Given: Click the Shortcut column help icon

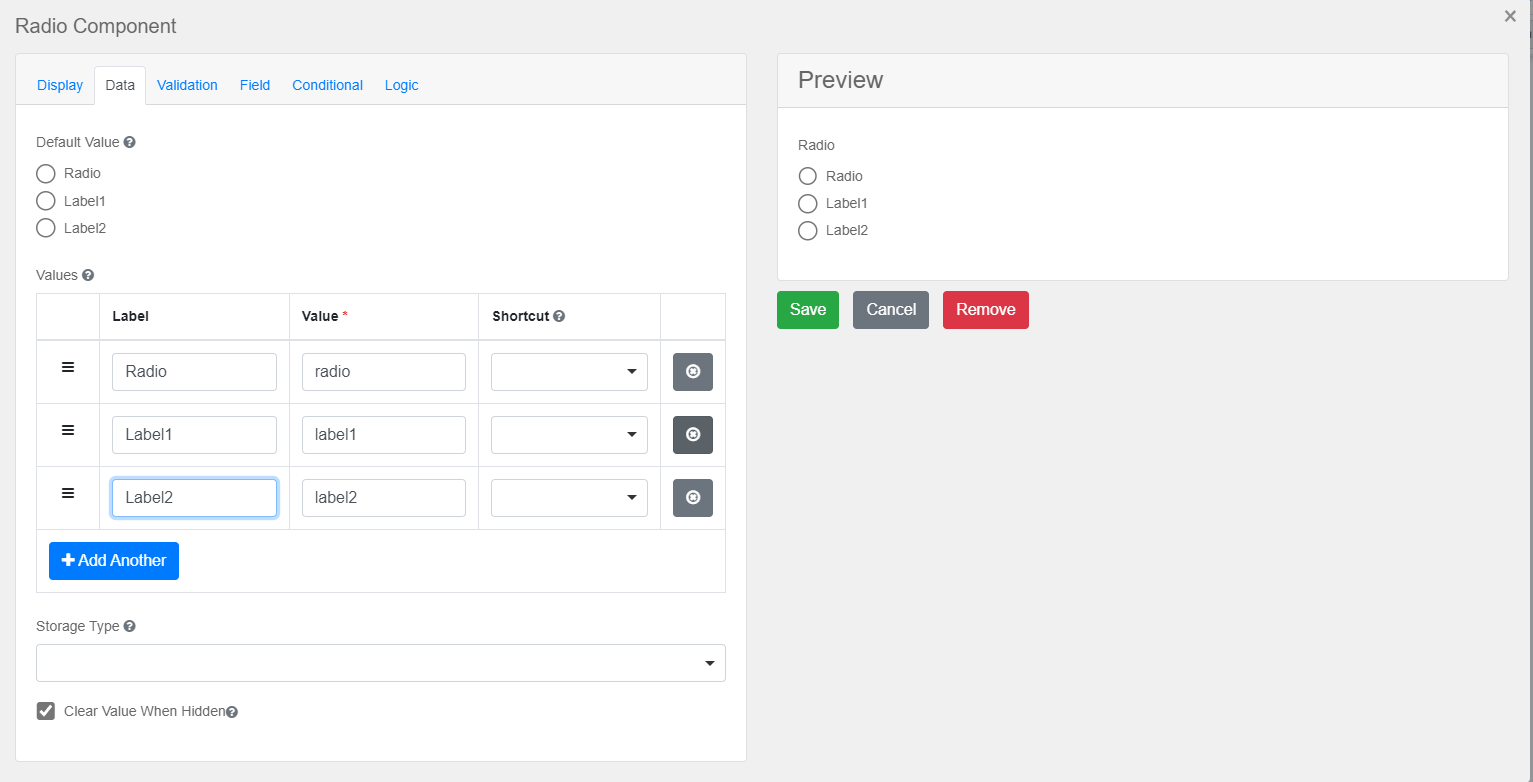Looking at the screenshot, I should pos(559,316).
